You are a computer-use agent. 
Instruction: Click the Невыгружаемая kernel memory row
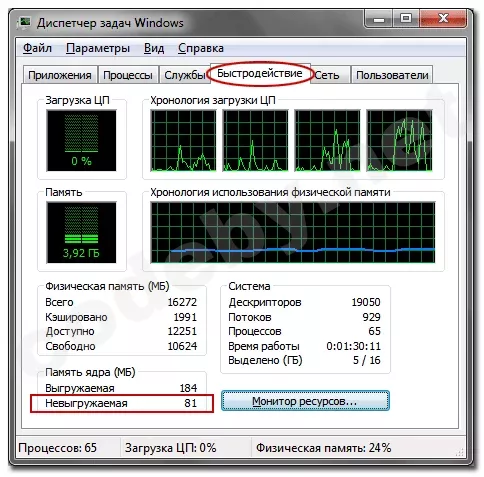122,403
